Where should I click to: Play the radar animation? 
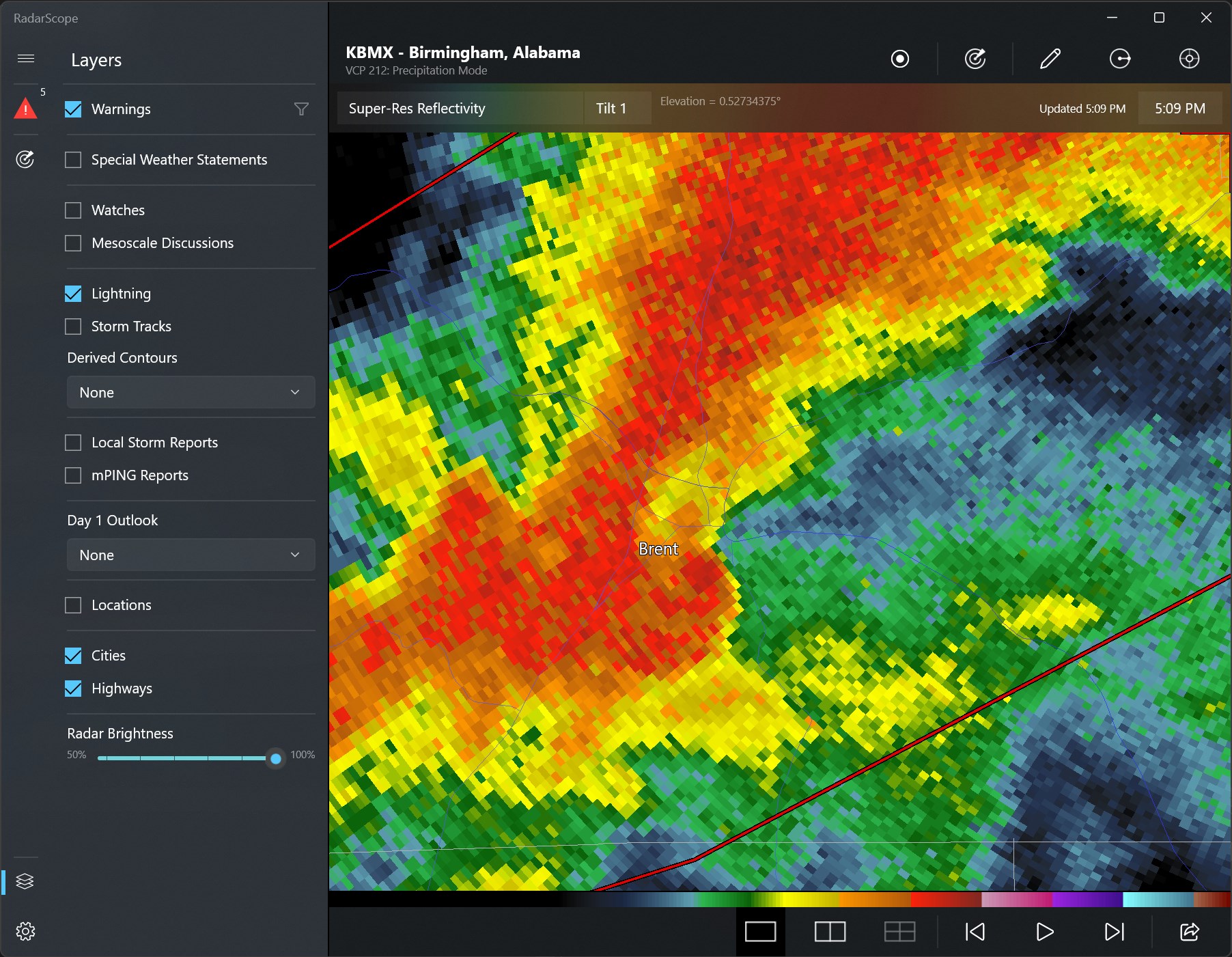coord(1044,931)
